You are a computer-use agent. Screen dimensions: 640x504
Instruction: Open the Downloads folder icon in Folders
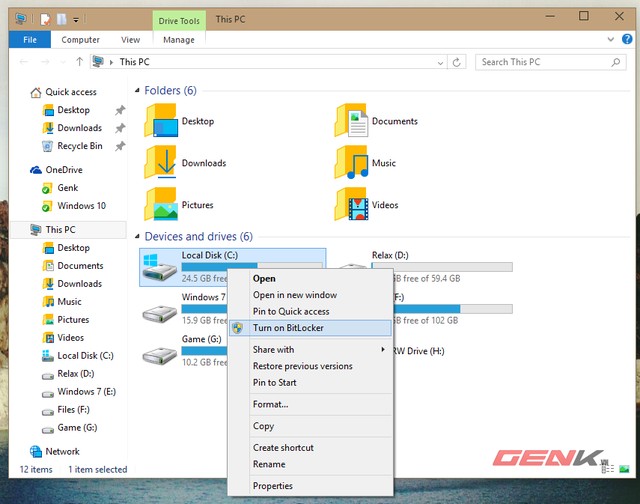coord(161,162)
